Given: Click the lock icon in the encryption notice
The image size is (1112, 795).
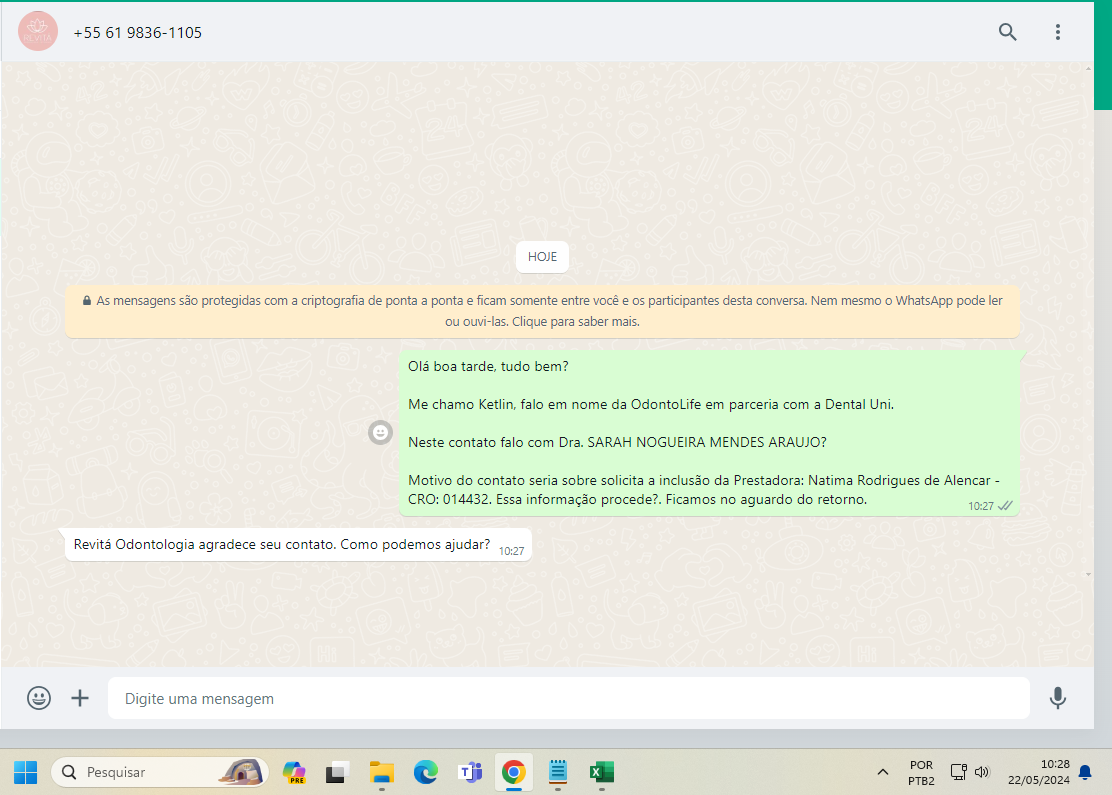Looking at the screenshot, I should [87, 301].
